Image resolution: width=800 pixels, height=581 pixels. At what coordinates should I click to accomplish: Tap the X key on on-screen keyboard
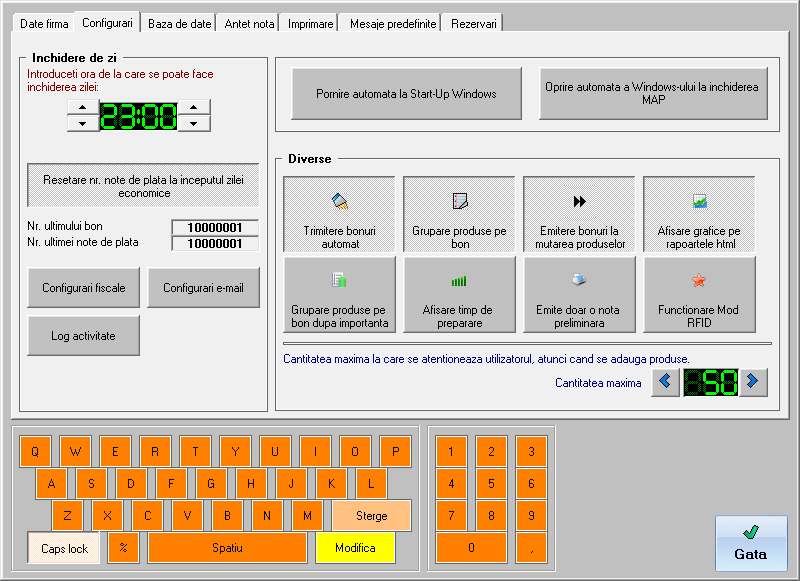[x=107, y=516]
